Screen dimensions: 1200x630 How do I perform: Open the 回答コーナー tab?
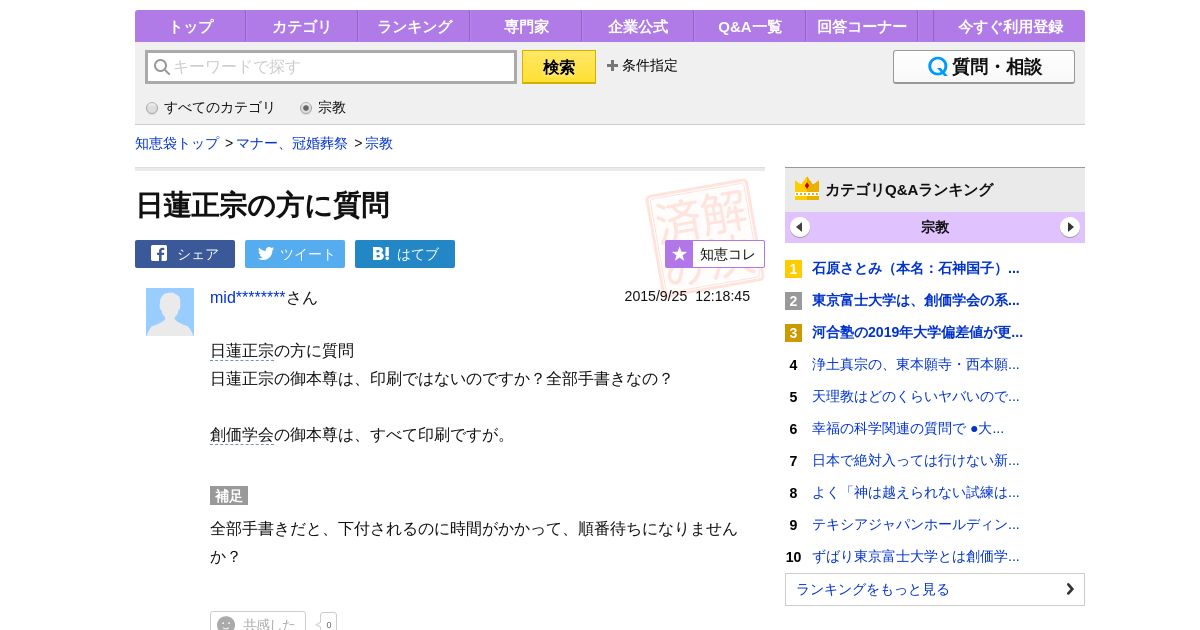click(x=862, y=26)
